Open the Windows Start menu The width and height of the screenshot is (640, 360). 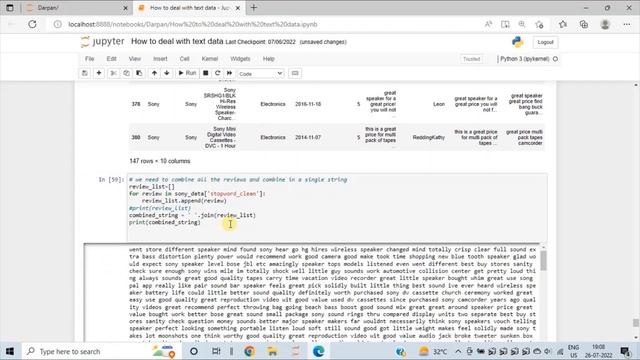pos(10,351)
